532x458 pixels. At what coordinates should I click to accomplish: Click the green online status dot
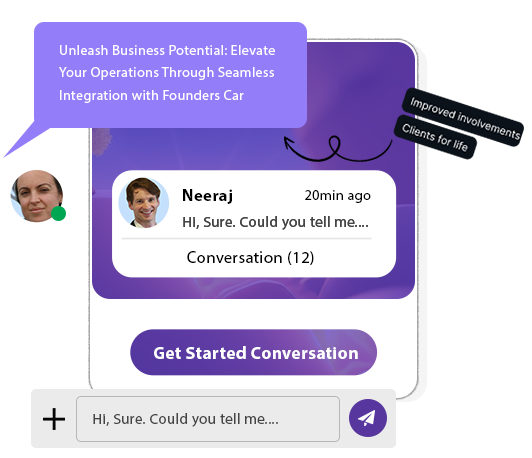58,214
